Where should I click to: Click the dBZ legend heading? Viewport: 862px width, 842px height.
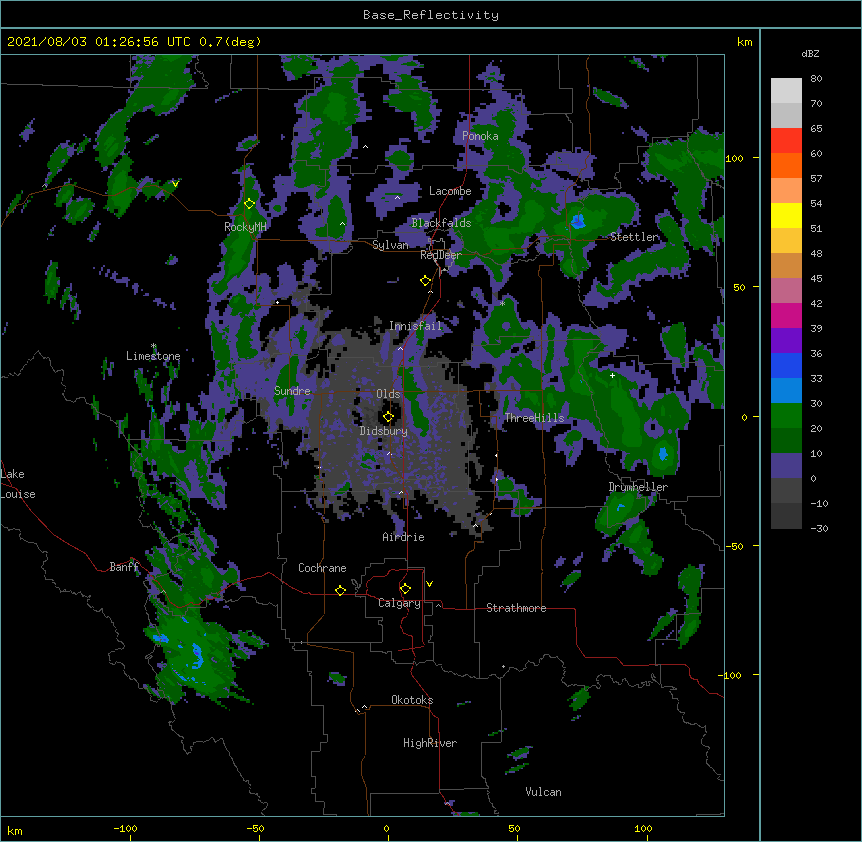click(x=810, y=53)
